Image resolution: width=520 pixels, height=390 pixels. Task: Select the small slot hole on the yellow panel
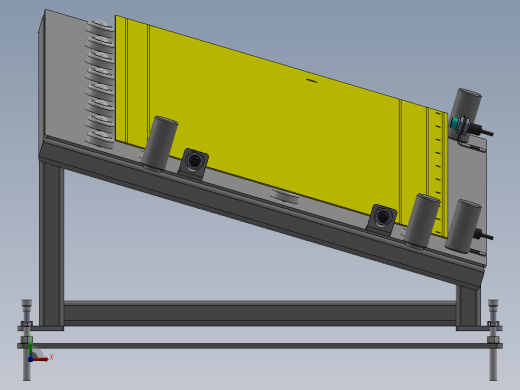point(311,80)
